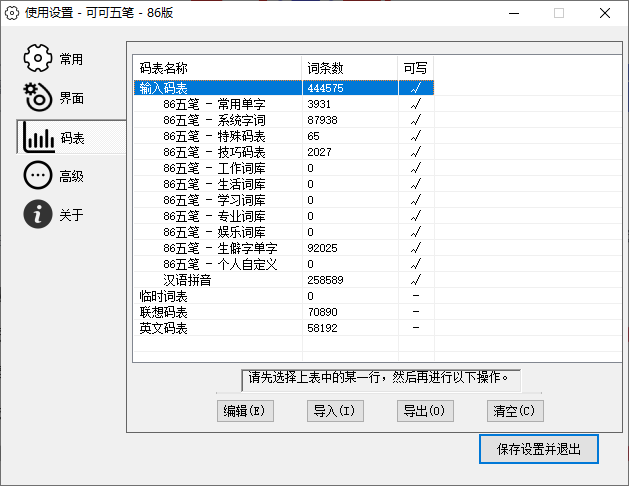Click the writable checkmark for 生僻字单字

[416, 248]
